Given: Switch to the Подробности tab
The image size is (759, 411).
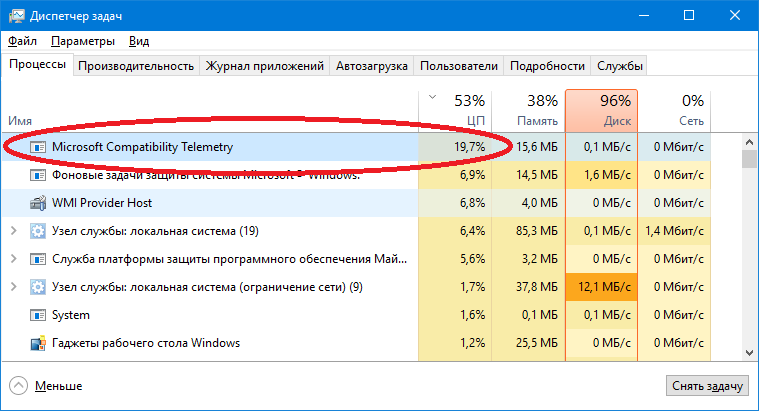Looking at the screenshot, I should pyautogui.click(x=547, y=66).
